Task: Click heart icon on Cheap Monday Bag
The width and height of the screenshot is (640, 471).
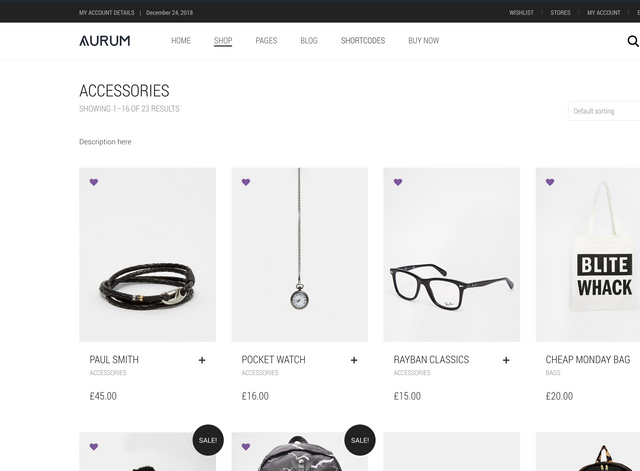Action: [x=550, y=182]
